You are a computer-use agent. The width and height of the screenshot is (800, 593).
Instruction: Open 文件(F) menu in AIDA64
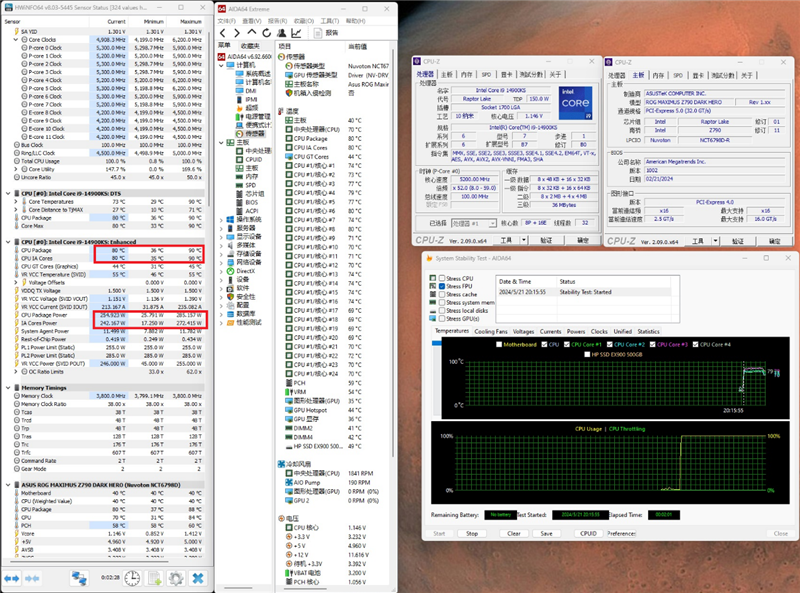point(227,21)
